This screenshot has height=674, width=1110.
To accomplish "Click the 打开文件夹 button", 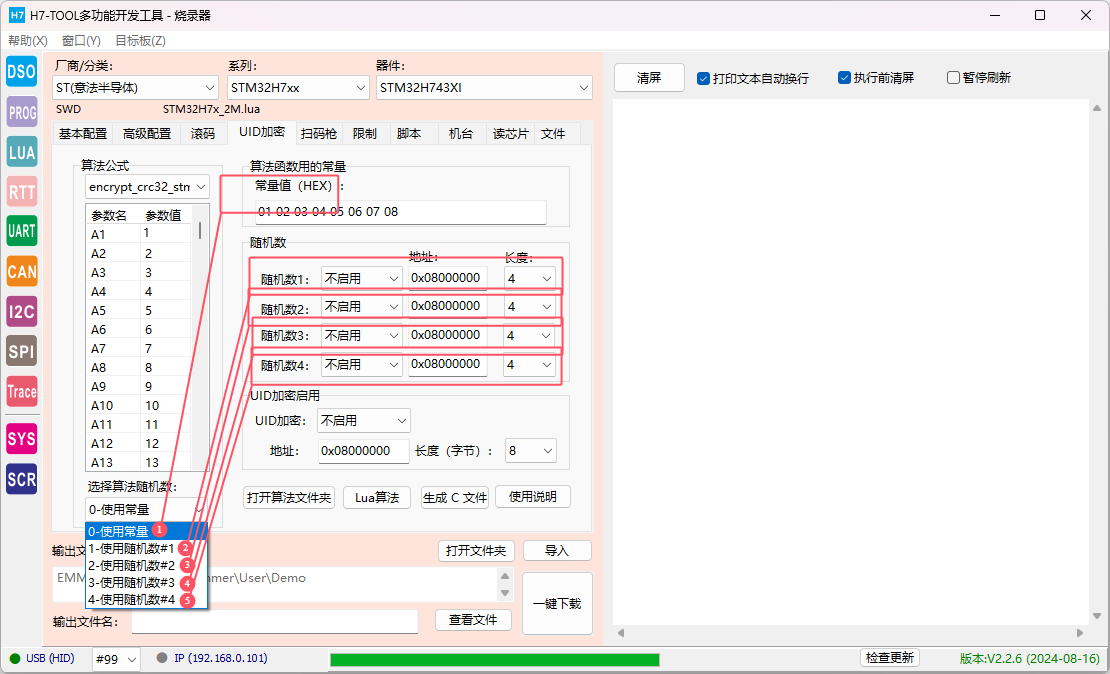I will pyautogui.click(x=476, y=551).
